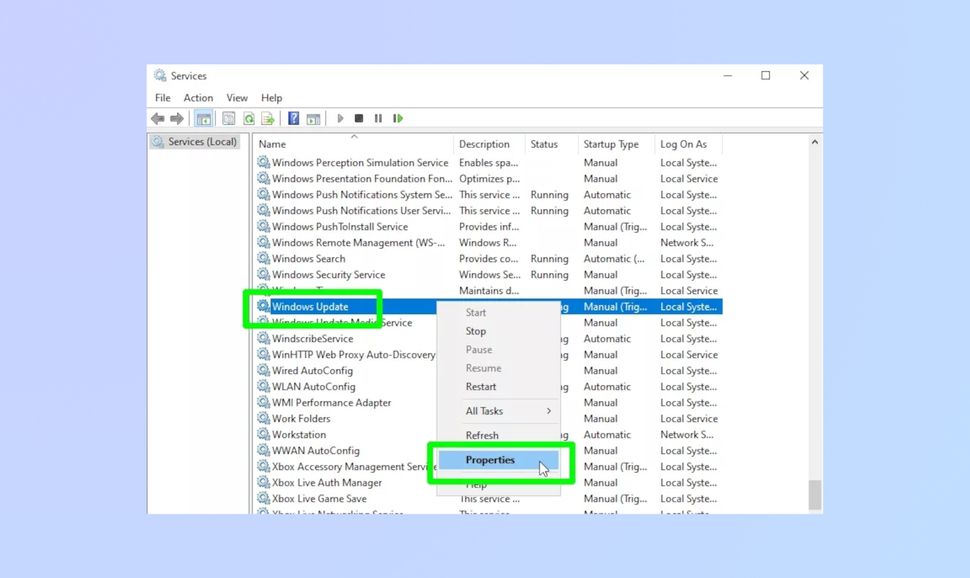Start the service with the play icon
This screenshot has height=578, width=970.
[340, 118]
